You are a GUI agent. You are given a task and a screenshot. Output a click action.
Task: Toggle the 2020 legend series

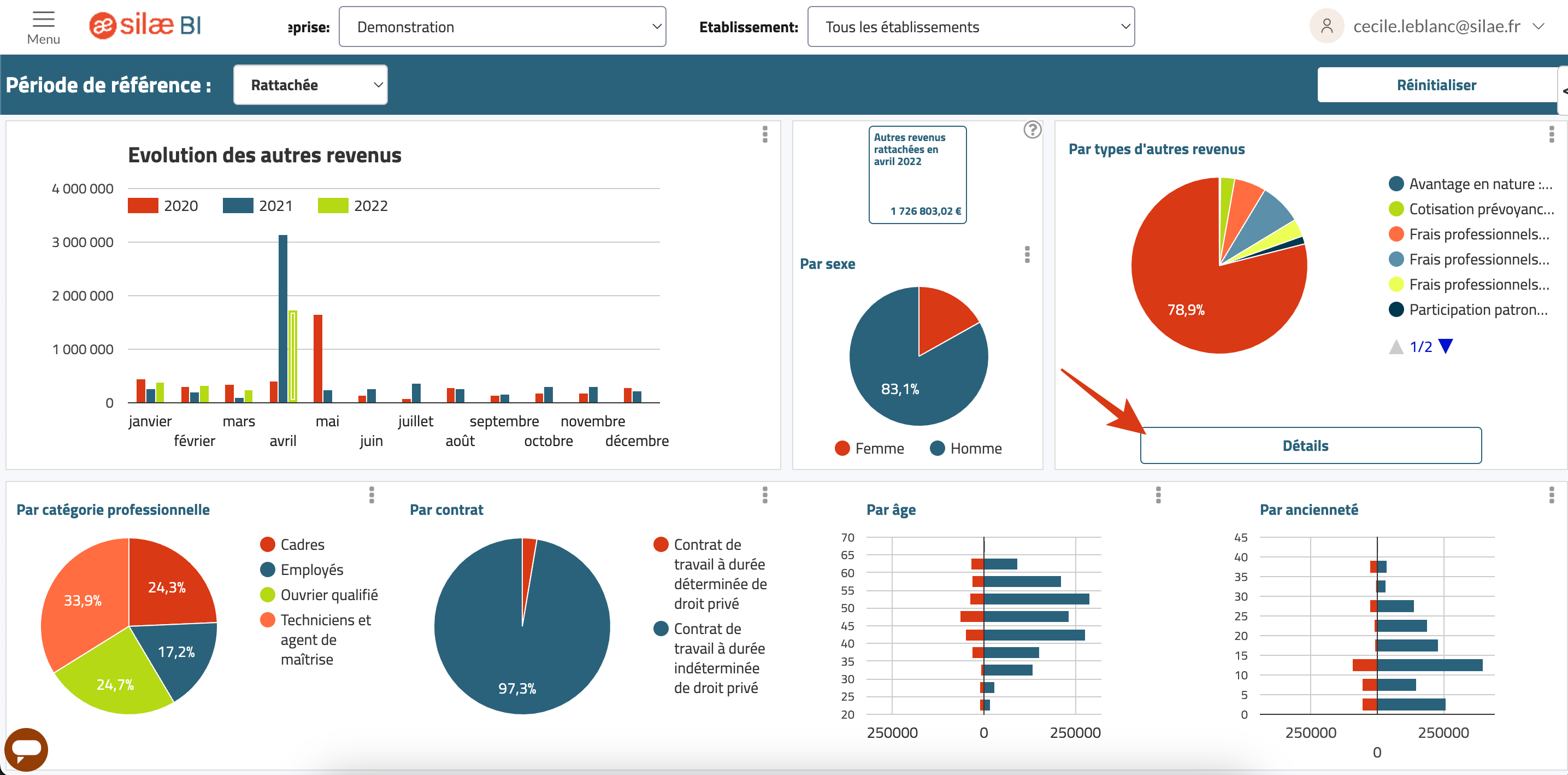(162, 206)
